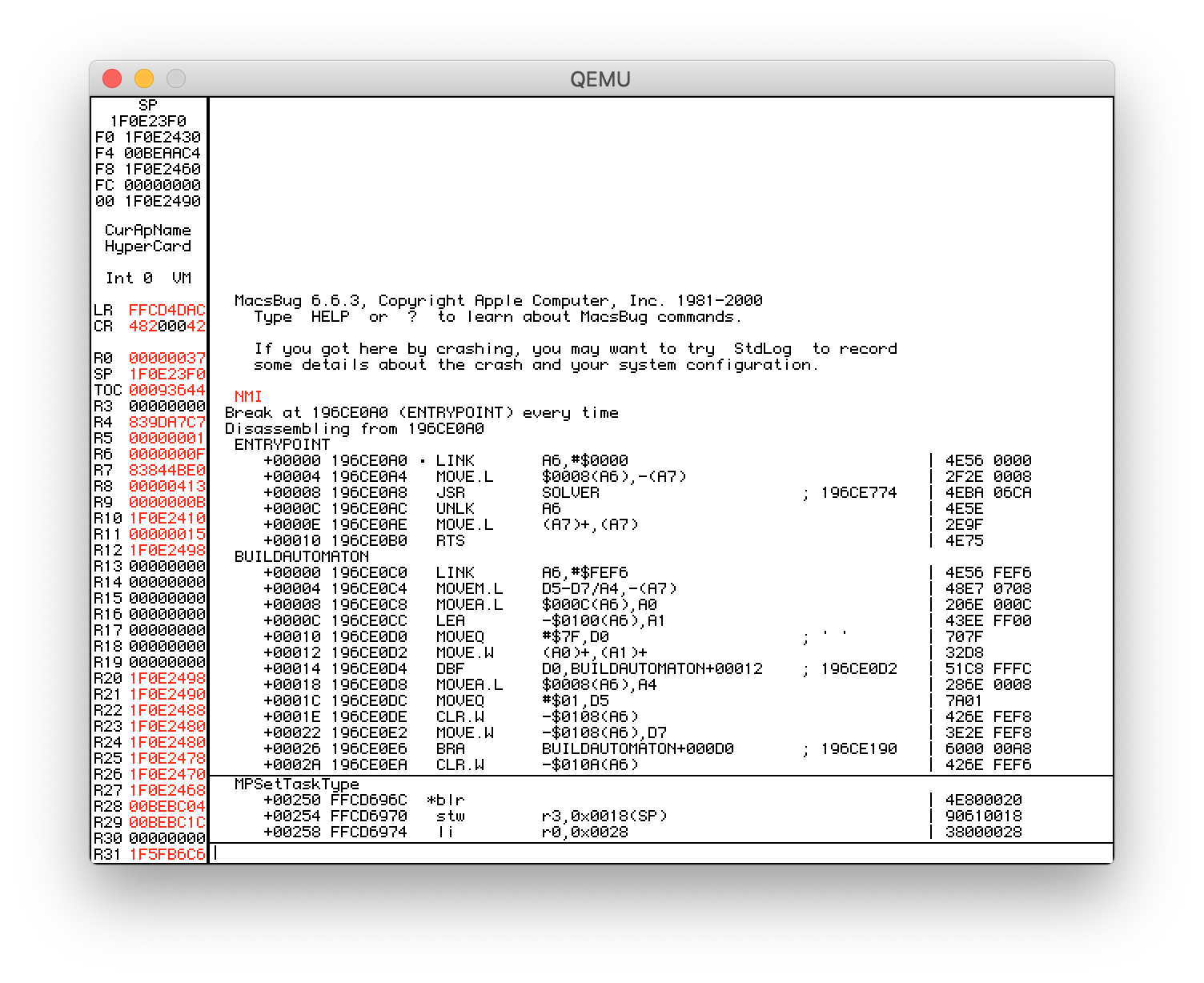Select the BUILDAUTOMATON routine label
This screenshot has width=1204, height=983.
(x=302, y=556)
